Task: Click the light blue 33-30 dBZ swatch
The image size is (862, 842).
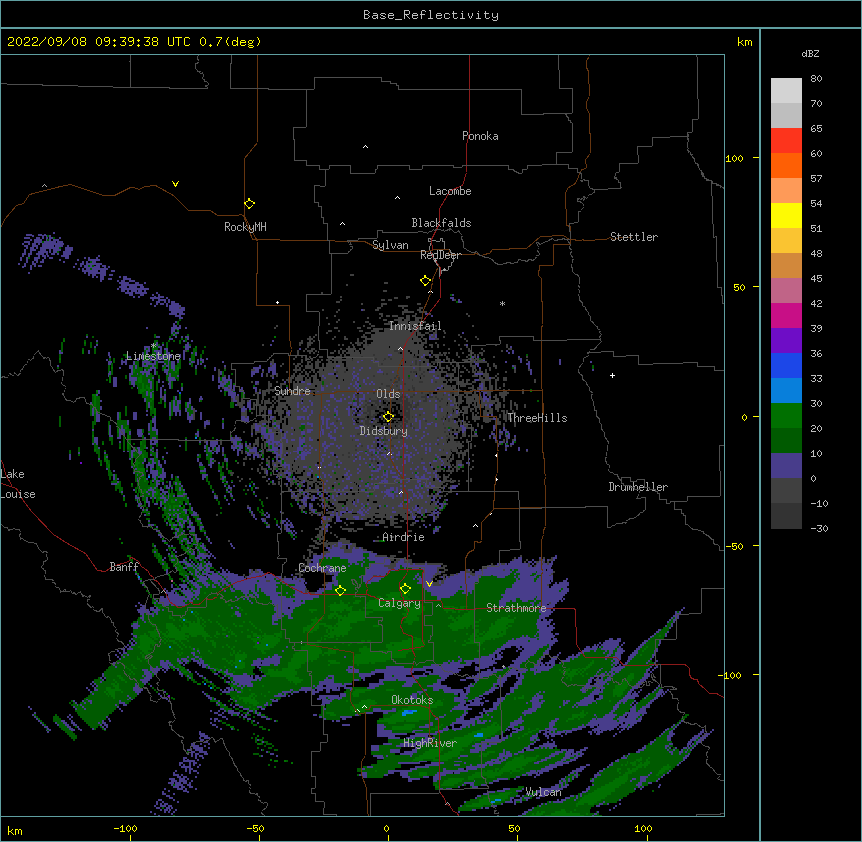Action: [786, 391]
